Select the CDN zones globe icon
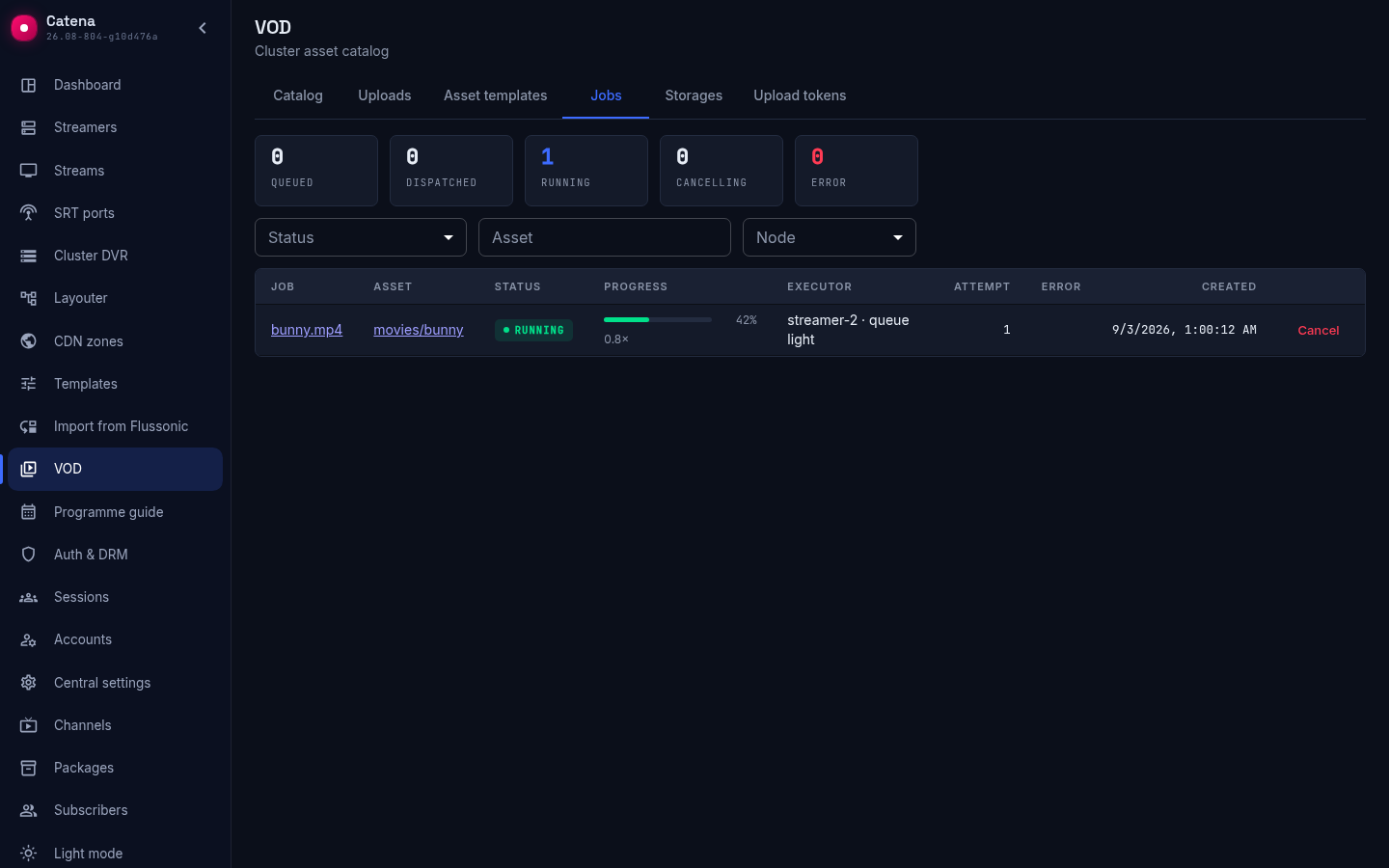The width and height of the screenshot is (1389, 868). (29, 341)
